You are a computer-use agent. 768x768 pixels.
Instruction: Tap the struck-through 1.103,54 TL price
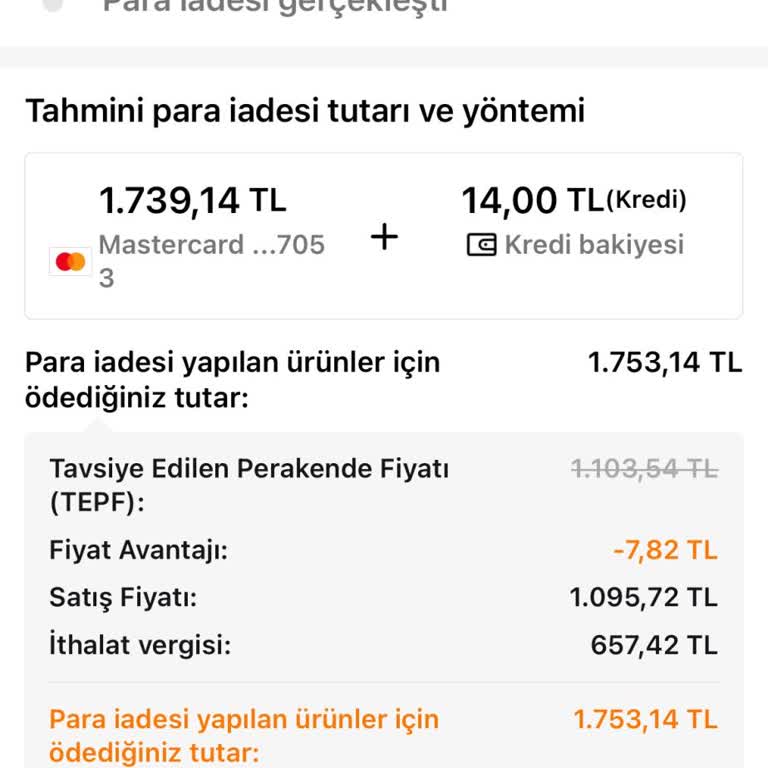point(644,468)
